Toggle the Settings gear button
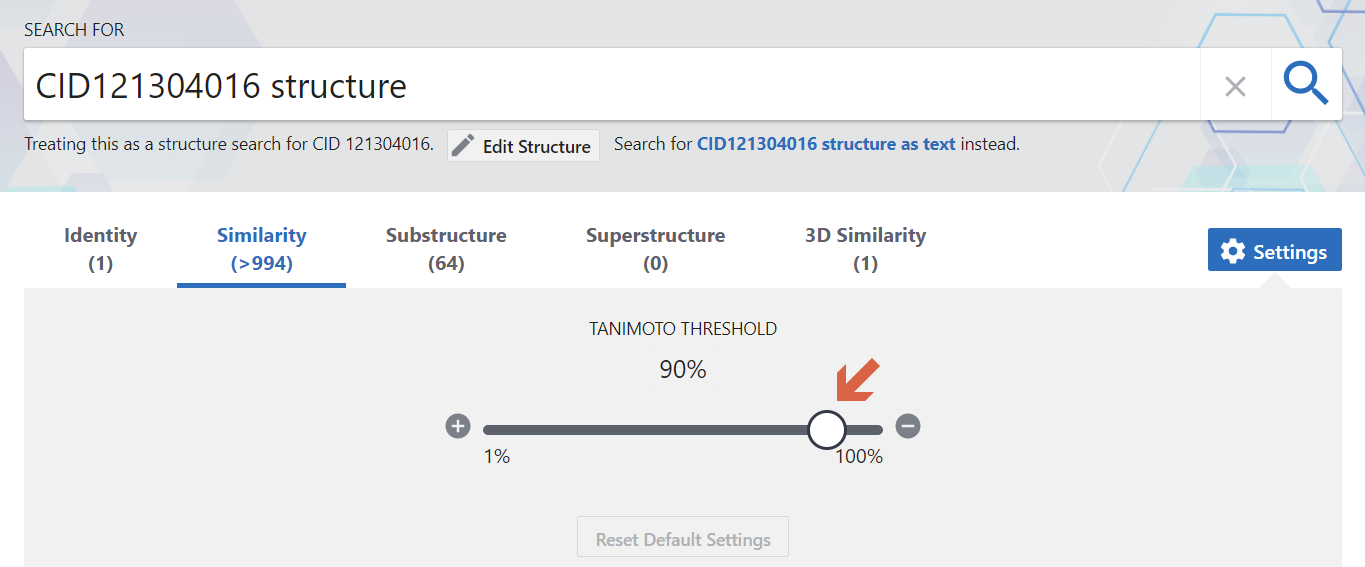This screenshot has height=567, width=1365. coord(1274,250)
